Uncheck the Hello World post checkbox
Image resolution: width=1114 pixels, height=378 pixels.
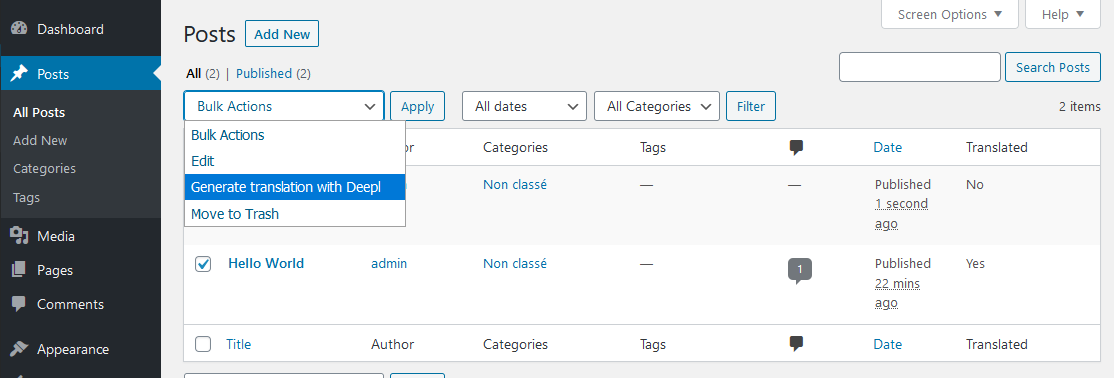203,264
